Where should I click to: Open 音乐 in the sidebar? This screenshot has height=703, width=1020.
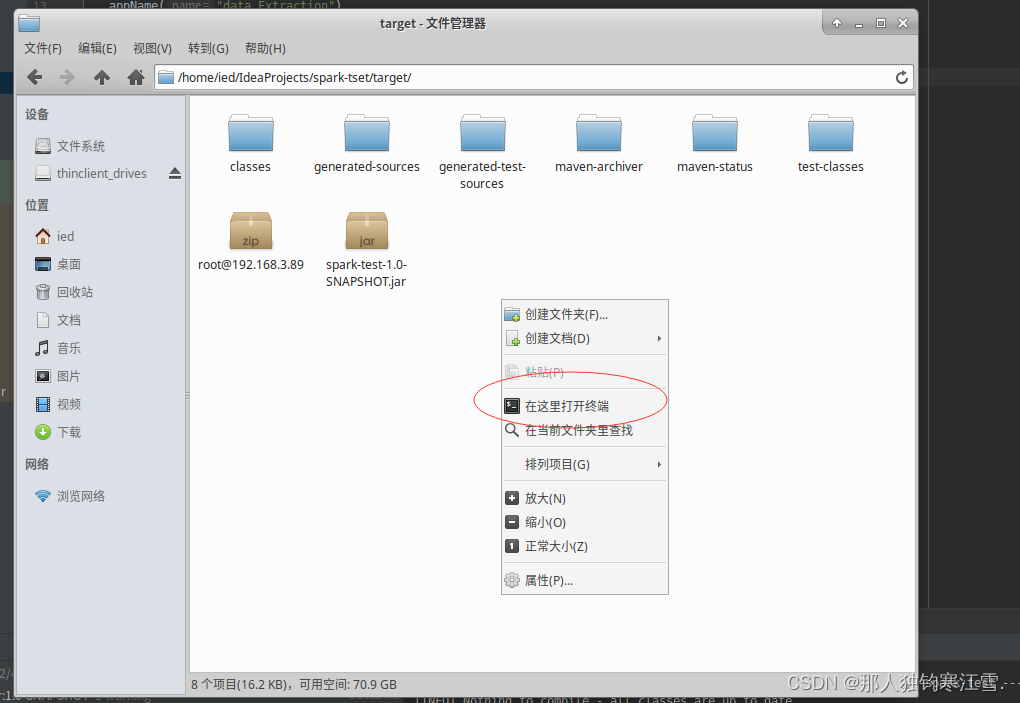click(x=58, y=348)
